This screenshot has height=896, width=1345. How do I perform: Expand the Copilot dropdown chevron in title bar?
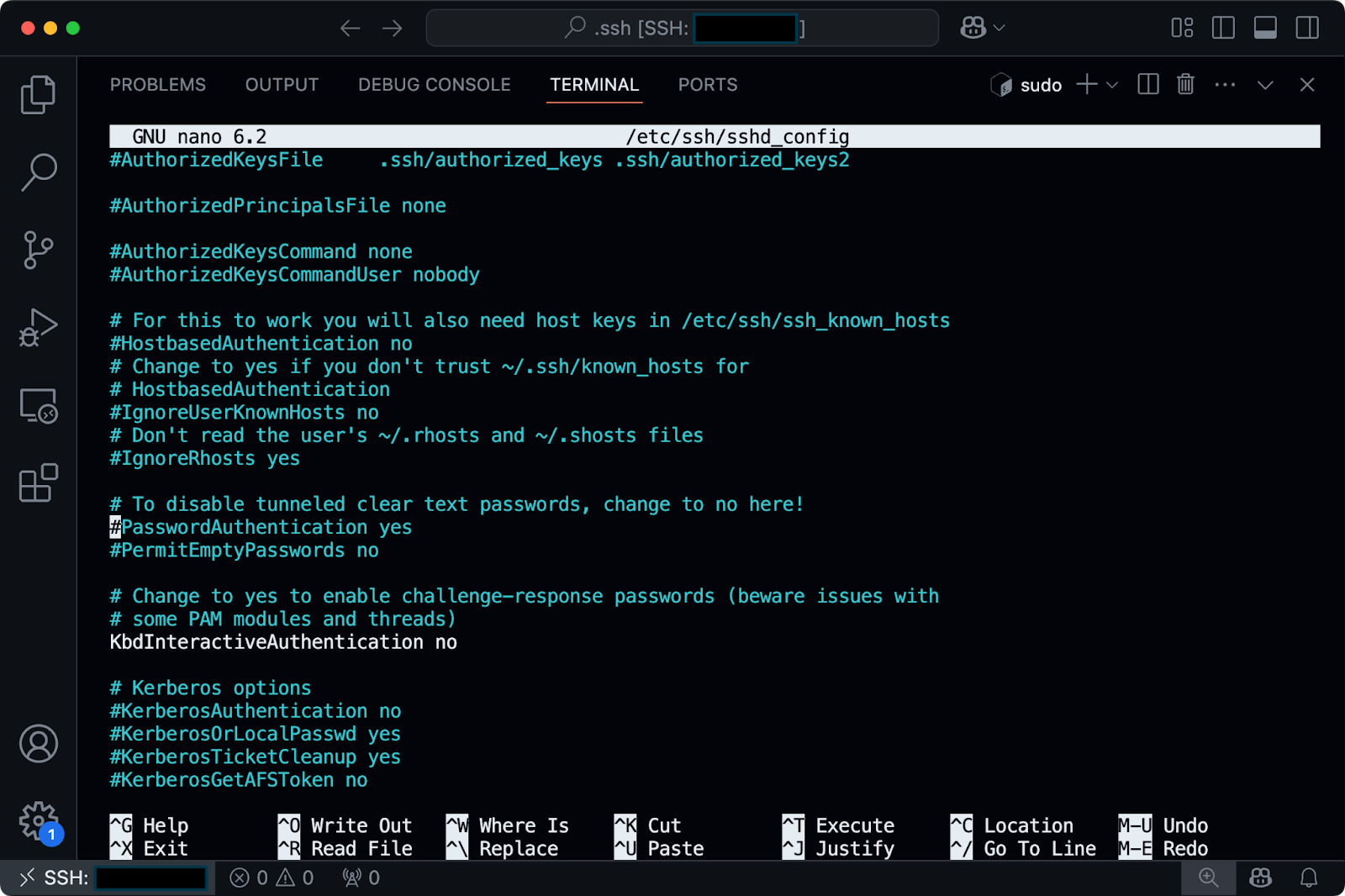click(1000, 29)
